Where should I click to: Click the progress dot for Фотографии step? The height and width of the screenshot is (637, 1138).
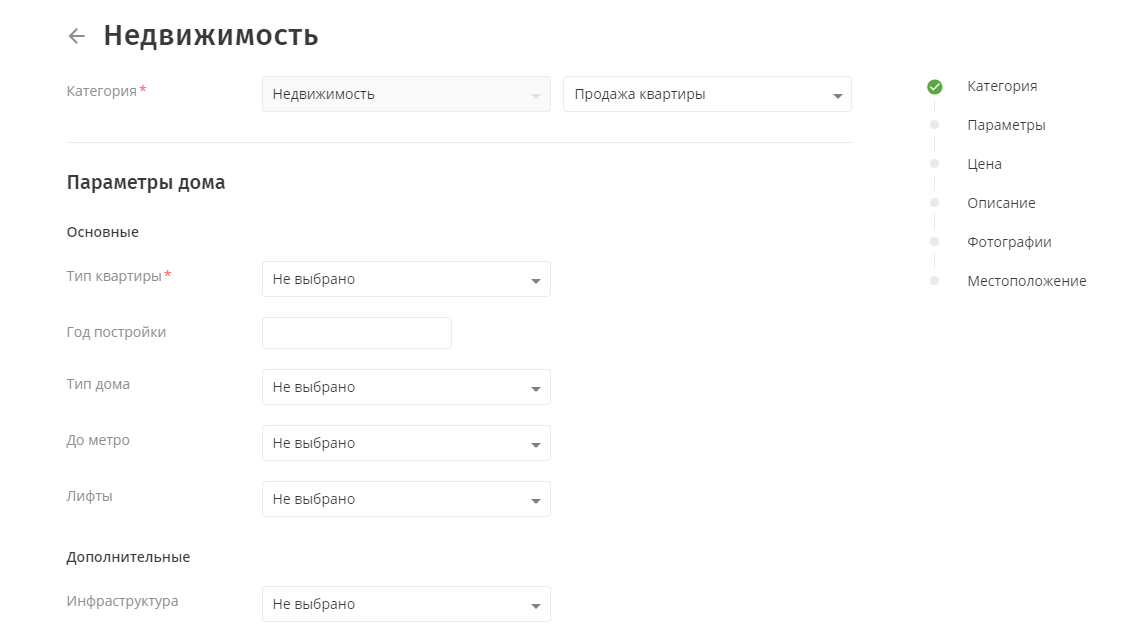point(935,242)
